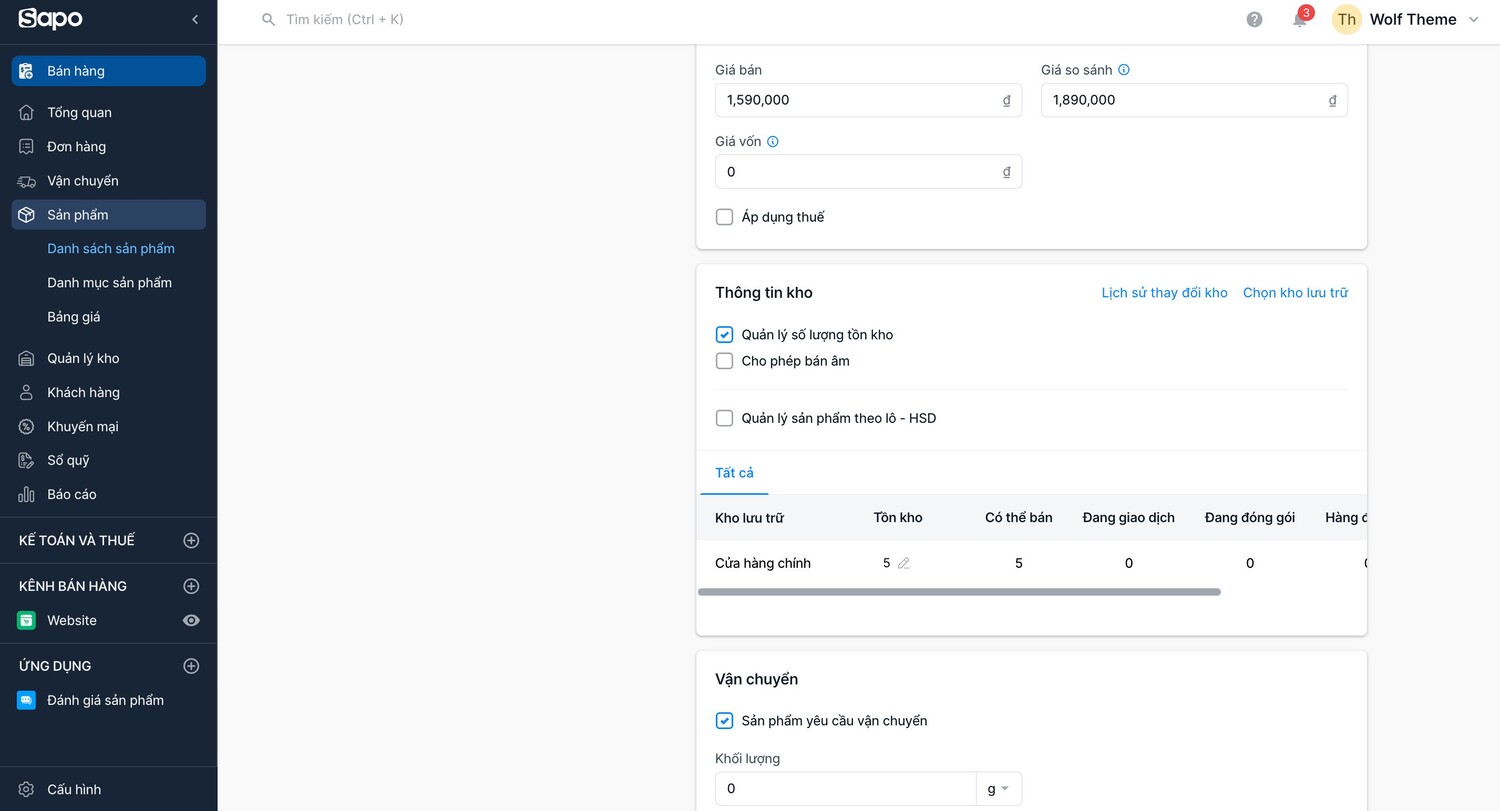Open the Lịch sử thay đổi kho link
Screen dimensions: 1500x811
(1164, 293)
